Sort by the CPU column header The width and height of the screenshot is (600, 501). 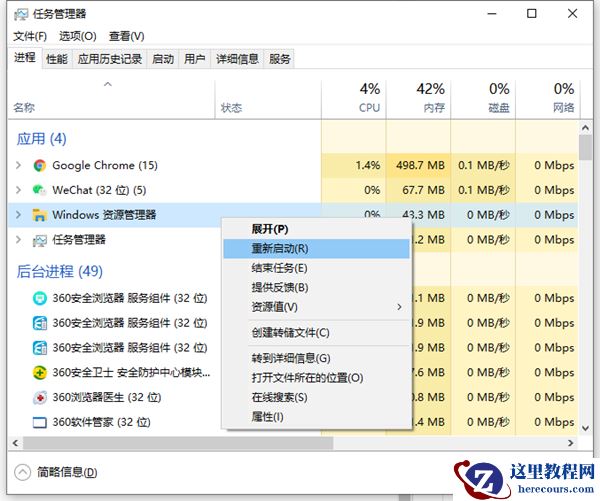pyautogui.click(x=354, y=100)
